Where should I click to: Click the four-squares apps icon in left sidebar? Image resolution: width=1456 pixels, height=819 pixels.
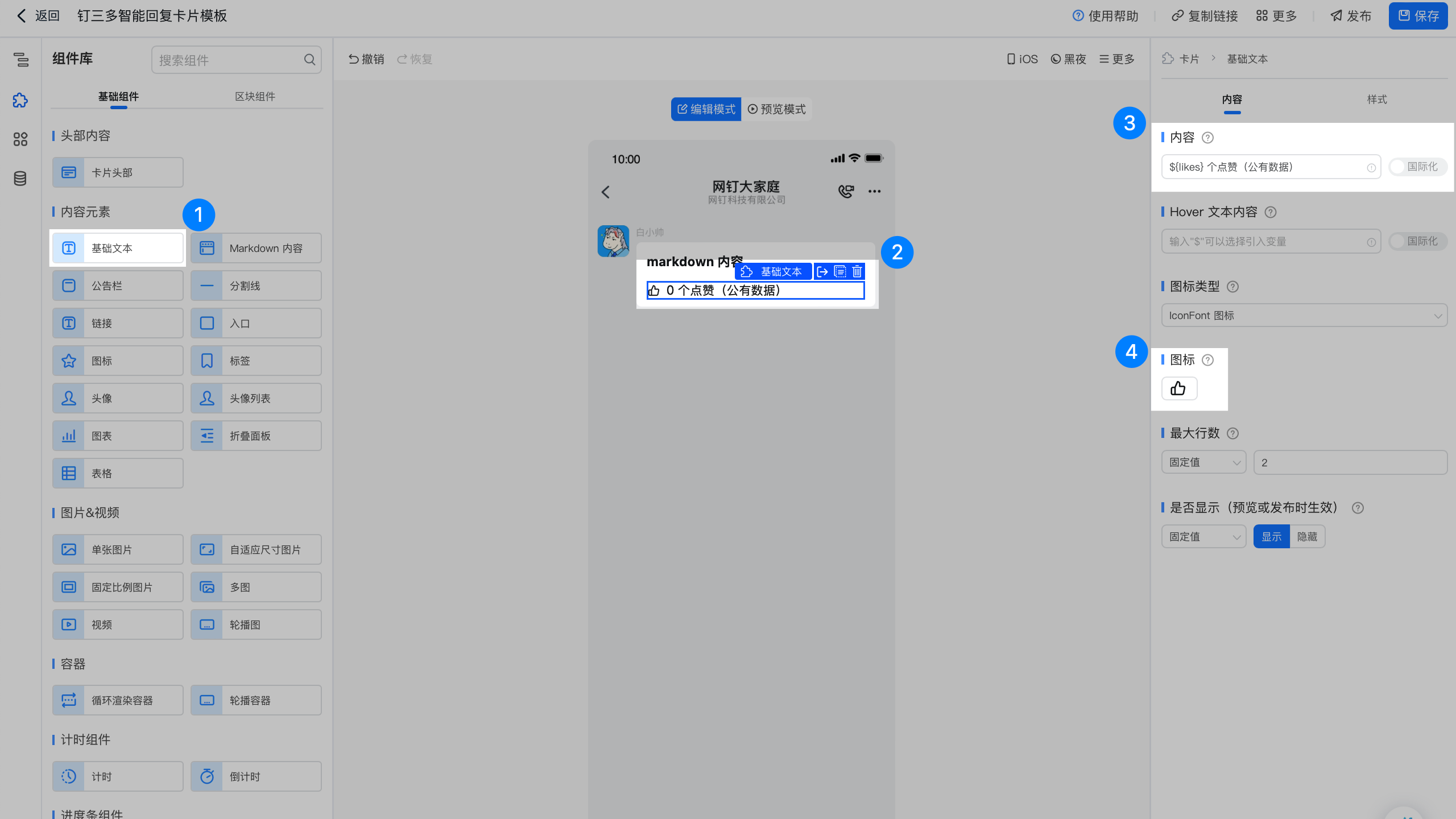[20, 139]
